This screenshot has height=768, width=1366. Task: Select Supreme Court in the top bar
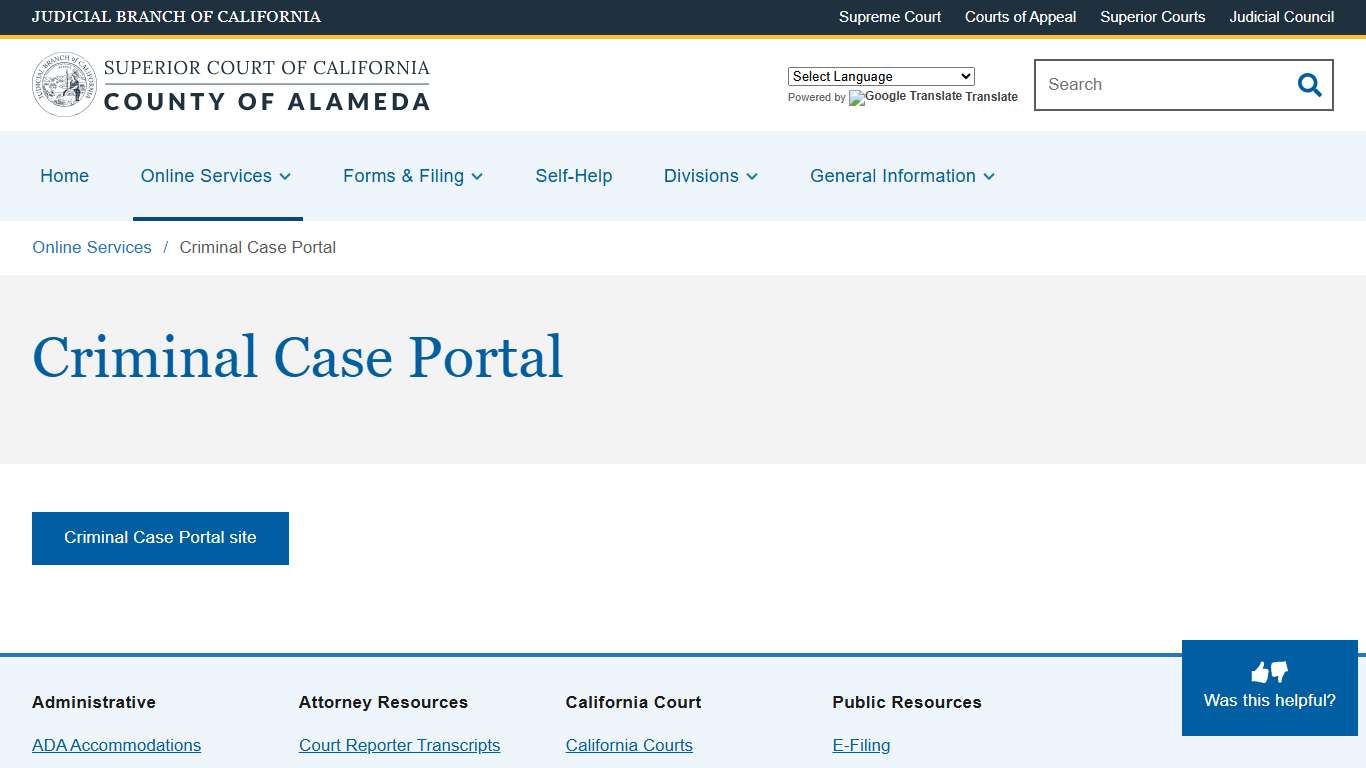889,17
